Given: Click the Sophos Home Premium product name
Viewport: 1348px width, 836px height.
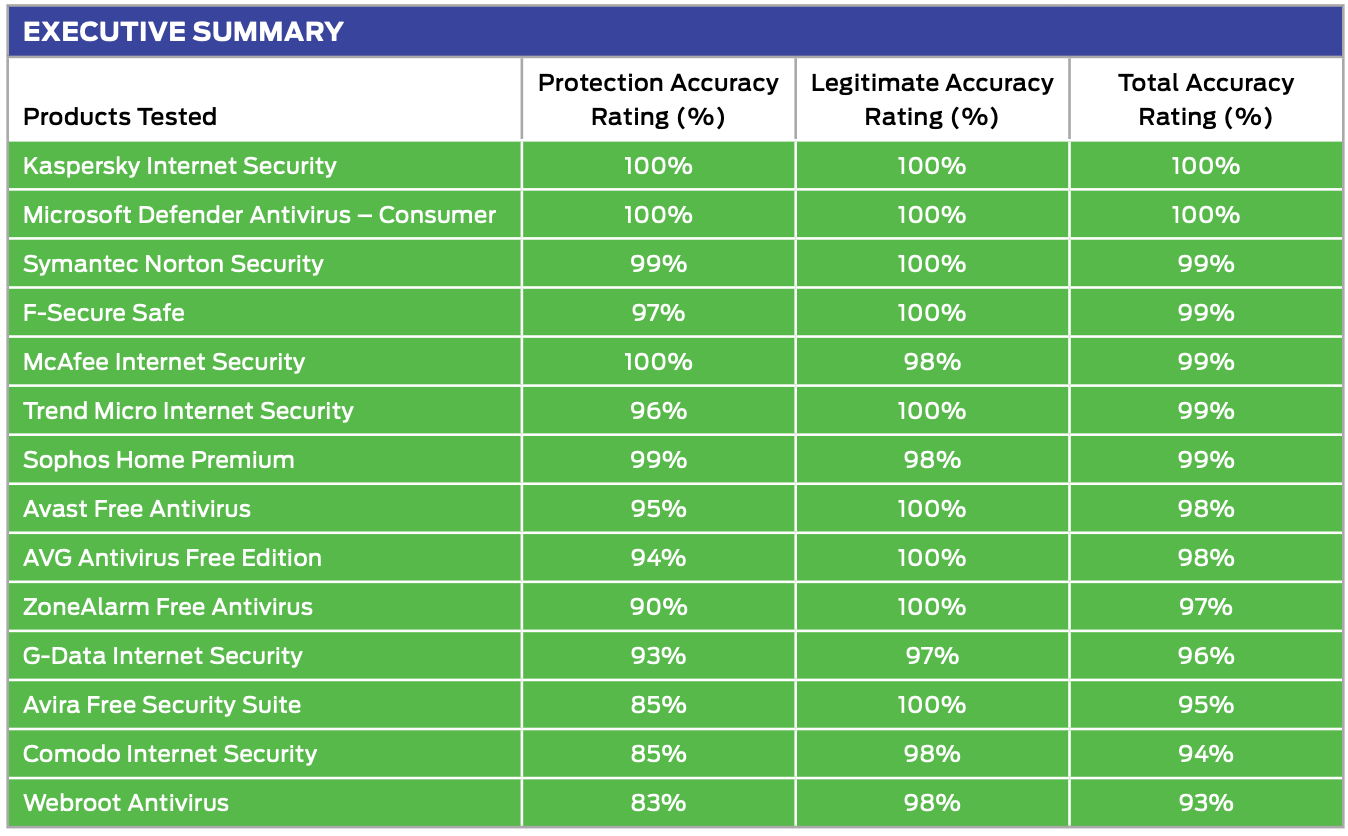Looking at the screenshot, I should click(159, 460).
